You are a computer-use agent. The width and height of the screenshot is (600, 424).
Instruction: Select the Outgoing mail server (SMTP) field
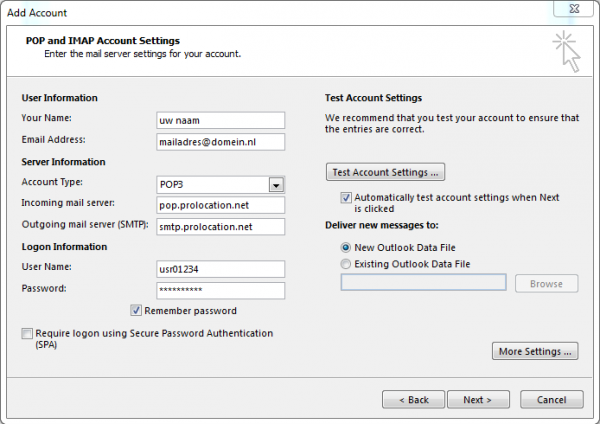[220, 226]
